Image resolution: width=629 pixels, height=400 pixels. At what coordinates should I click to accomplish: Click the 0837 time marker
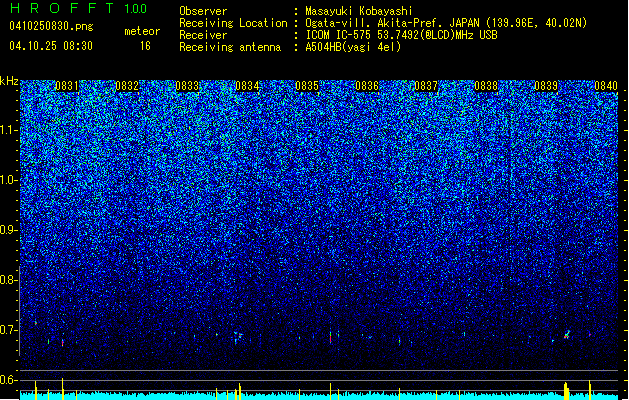[x=426, y=86]
